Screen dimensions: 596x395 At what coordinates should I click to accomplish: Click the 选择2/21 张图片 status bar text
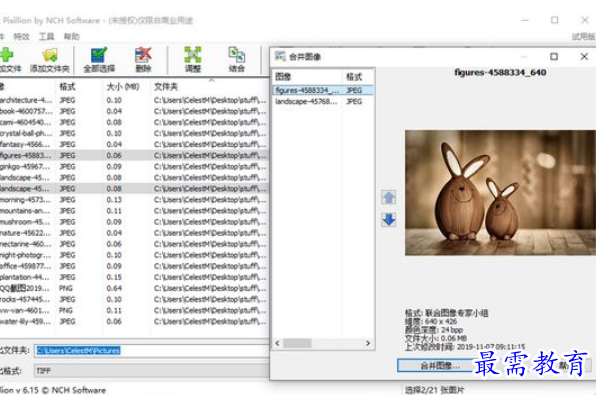click(434, 390)
